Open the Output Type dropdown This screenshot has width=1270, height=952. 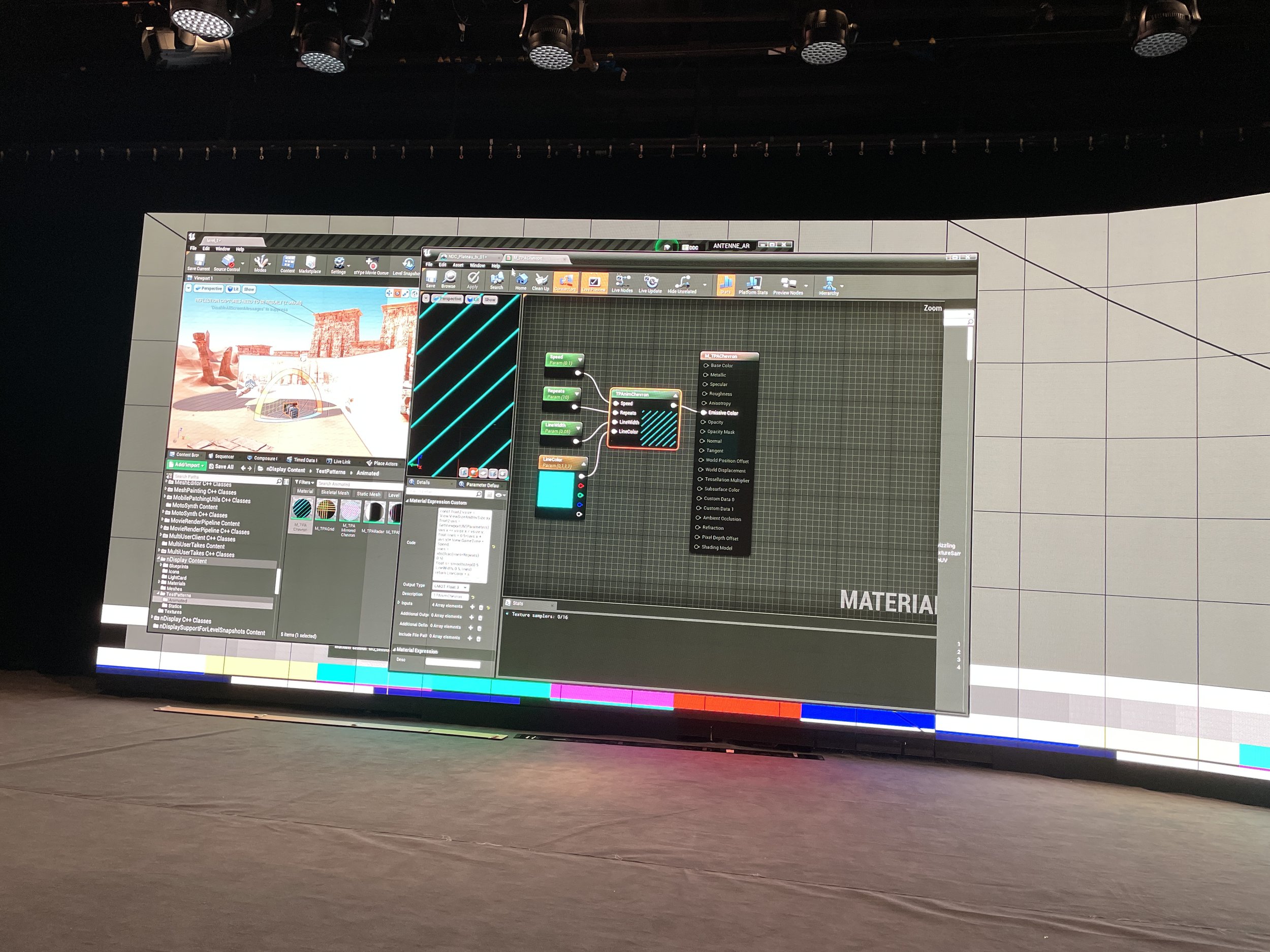tap(450, 586)
